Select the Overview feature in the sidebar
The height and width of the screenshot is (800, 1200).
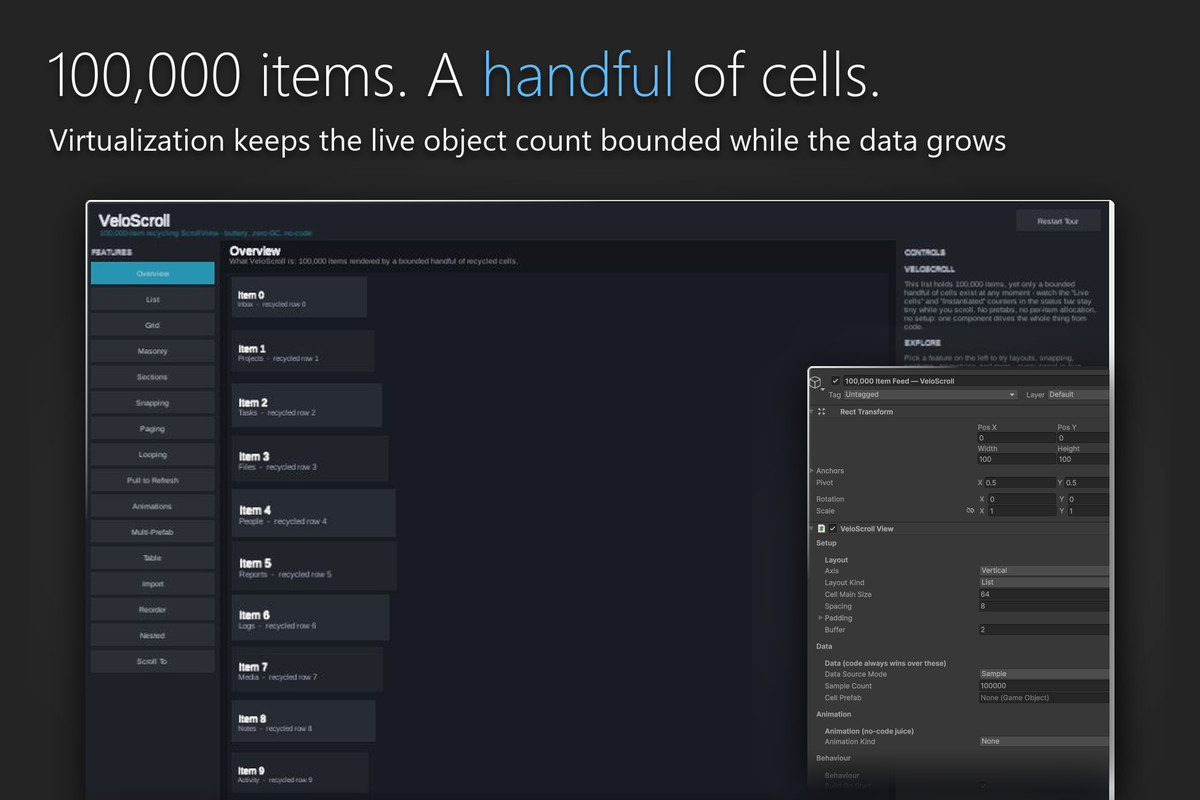pyautogui.click(x=152, y=273)
